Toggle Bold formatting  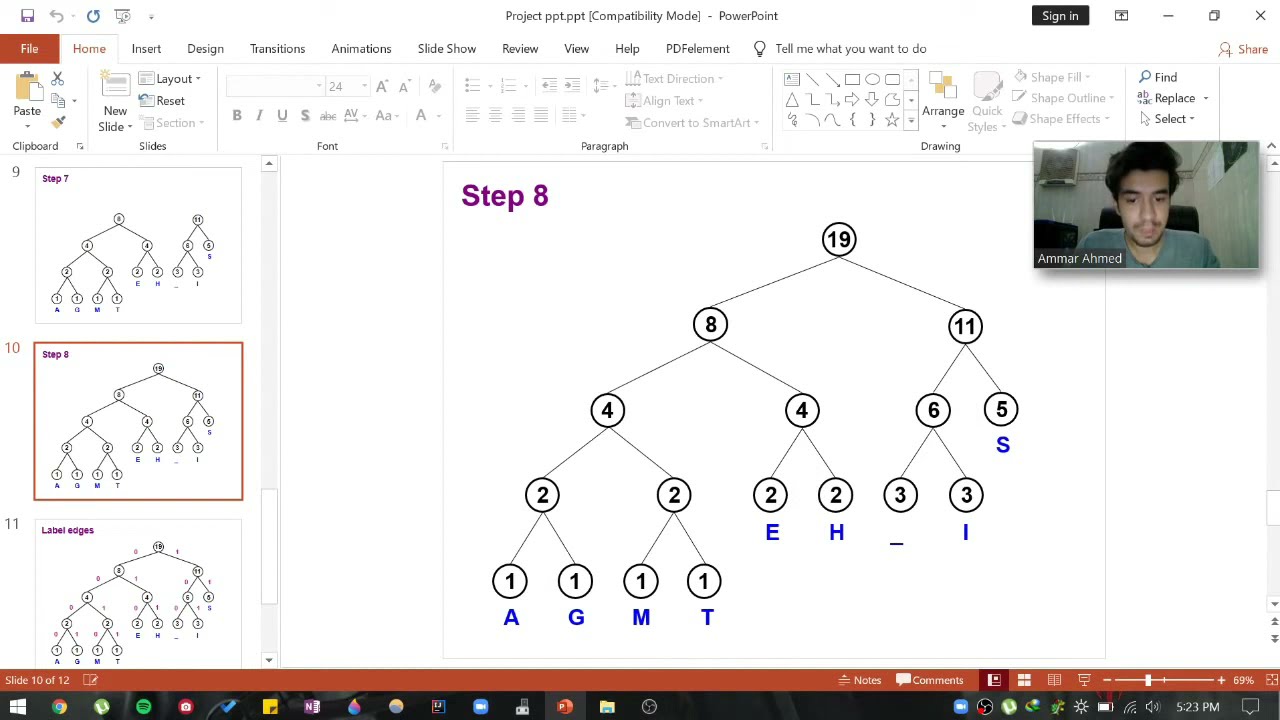coord(237,116)
